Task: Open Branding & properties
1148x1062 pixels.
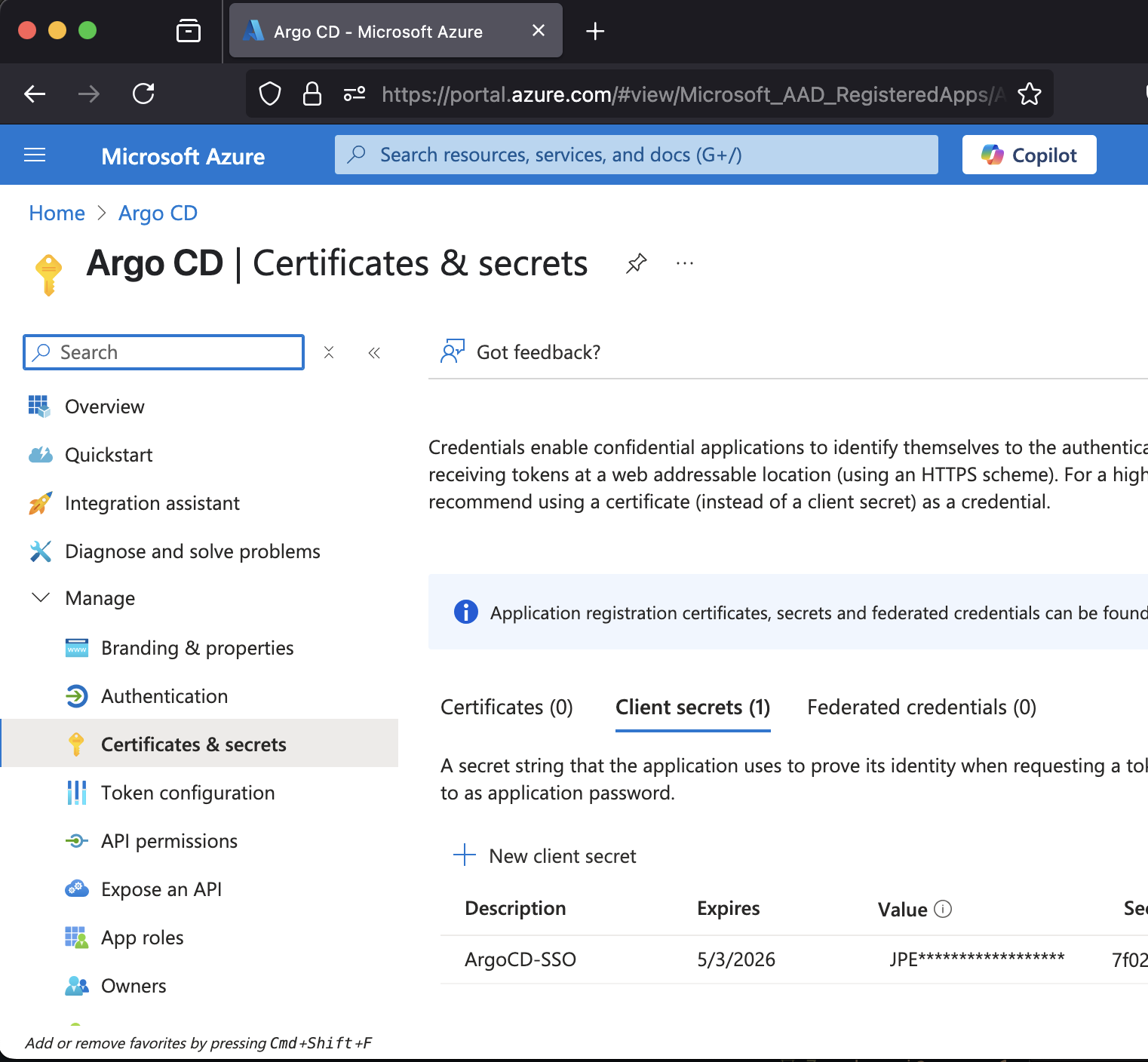Action: click(199, 648)
